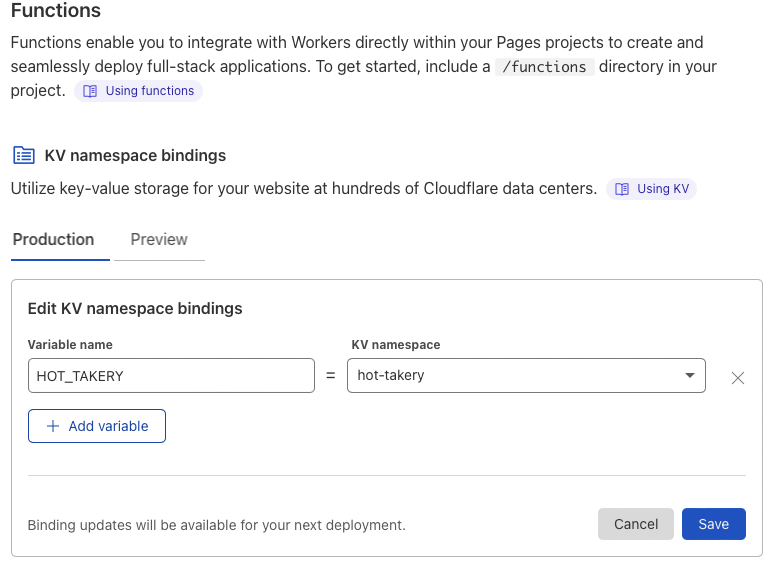
Task: Remove the HOT_TAKERY binding with the X icon
Action: 738,377
